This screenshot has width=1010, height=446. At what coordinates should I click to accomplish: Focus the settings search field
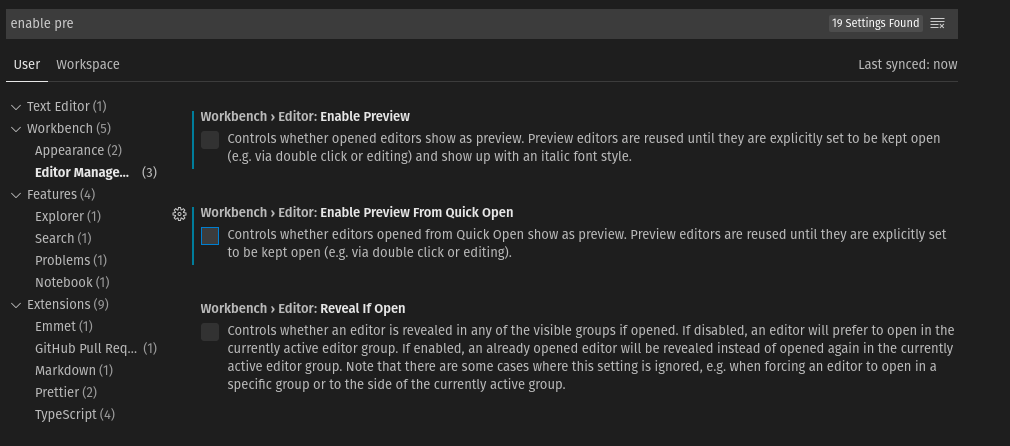click(x=412, y=23)
